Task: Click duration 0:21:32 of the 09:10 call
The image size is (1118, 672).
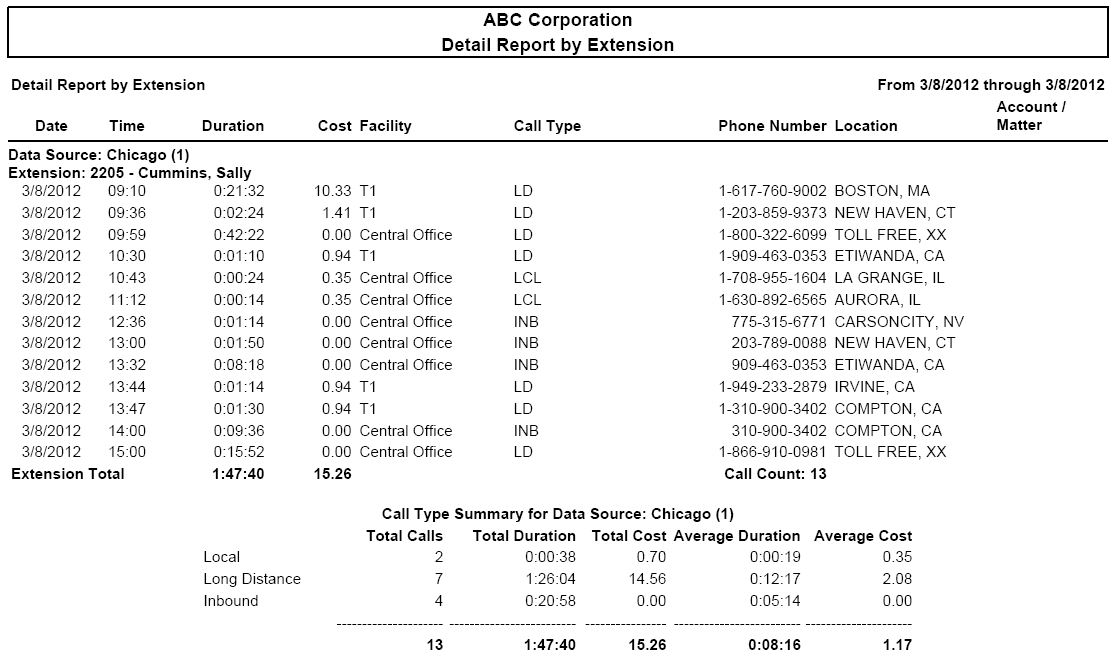Action: click(239, 191)
